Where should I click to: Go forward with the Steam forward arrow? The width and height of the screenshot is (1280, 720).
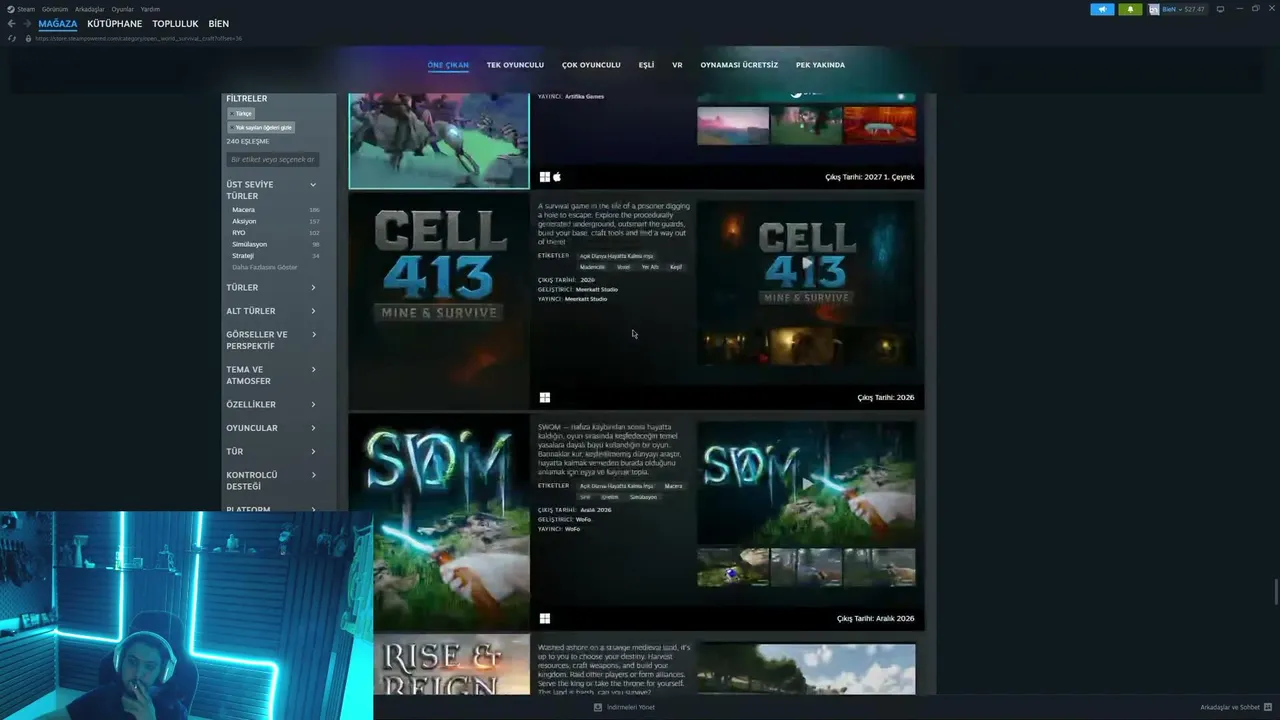coord(26,24)
